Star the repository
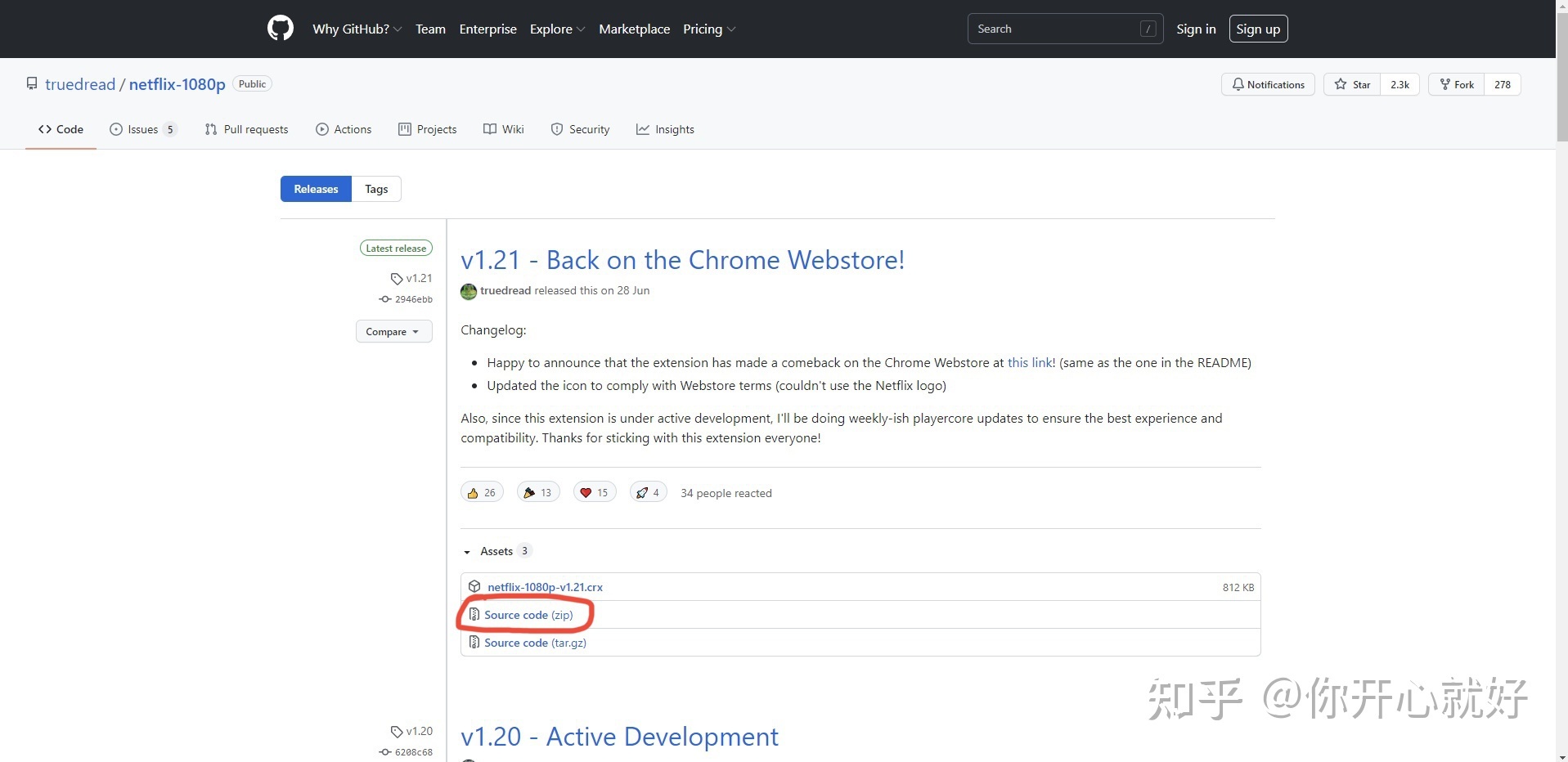The image size is (1568, 762). tap(1352, 84)
